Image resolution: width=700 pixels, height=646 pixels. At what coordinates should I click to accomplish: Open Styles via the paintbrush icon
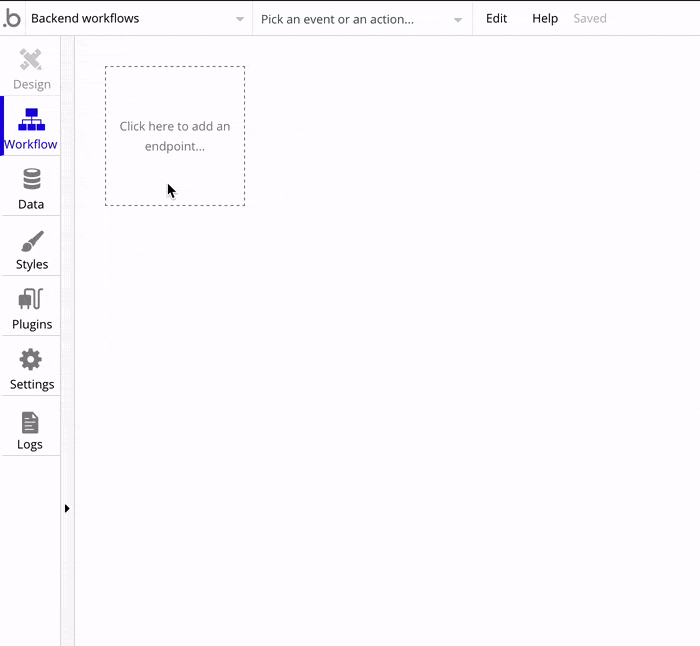point(31,241)
